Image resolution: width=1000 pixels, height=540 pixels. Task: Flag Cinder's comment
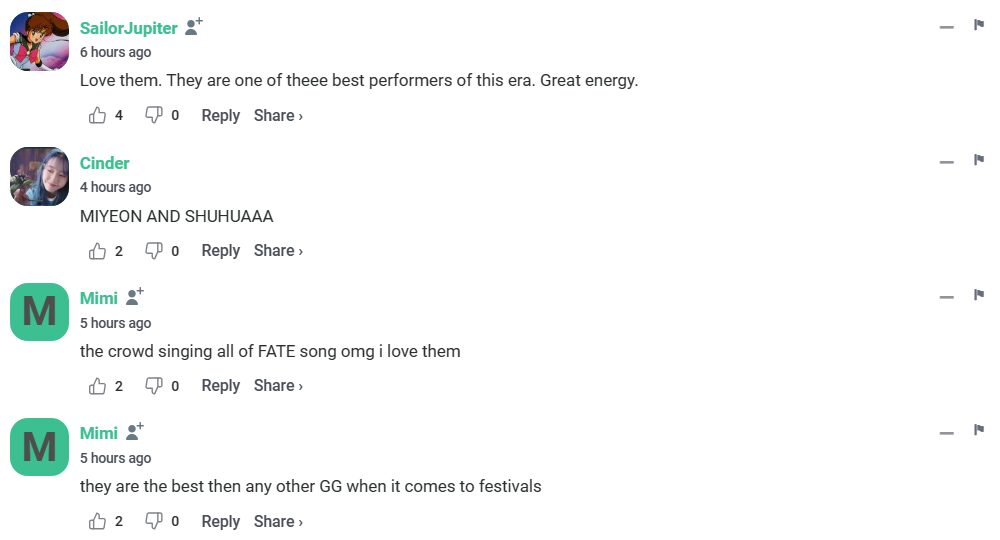coord(979,160)
